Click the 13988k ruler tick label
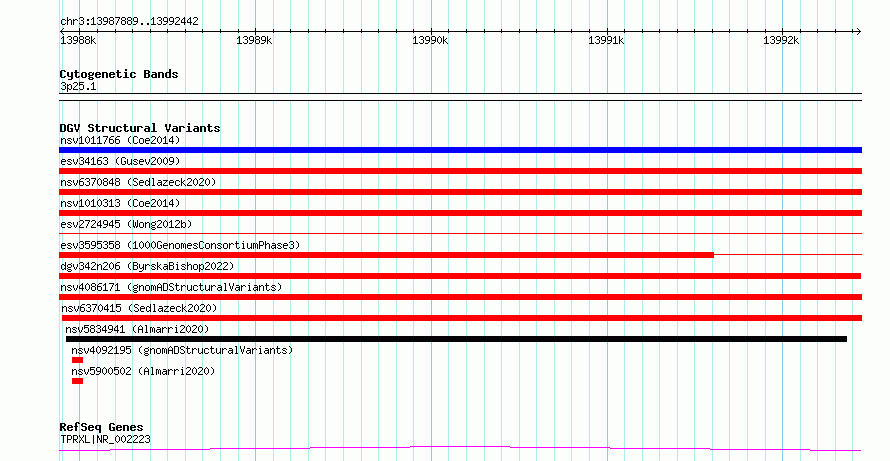This screenshot has width=890, height=461. 78,40
